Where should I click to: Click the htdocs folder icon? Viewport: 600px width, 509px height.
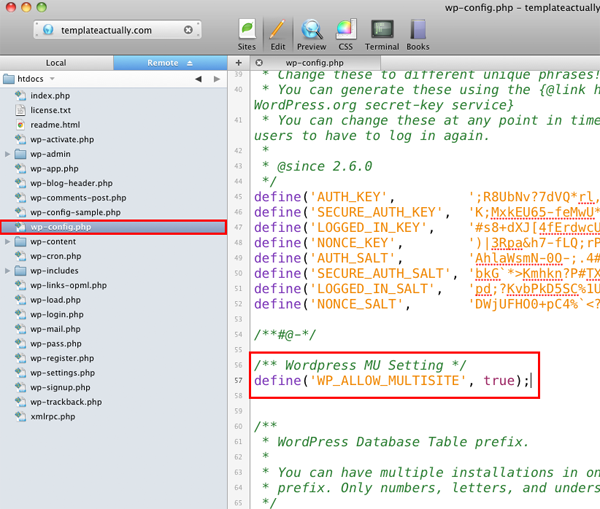(x=8, y=79)
